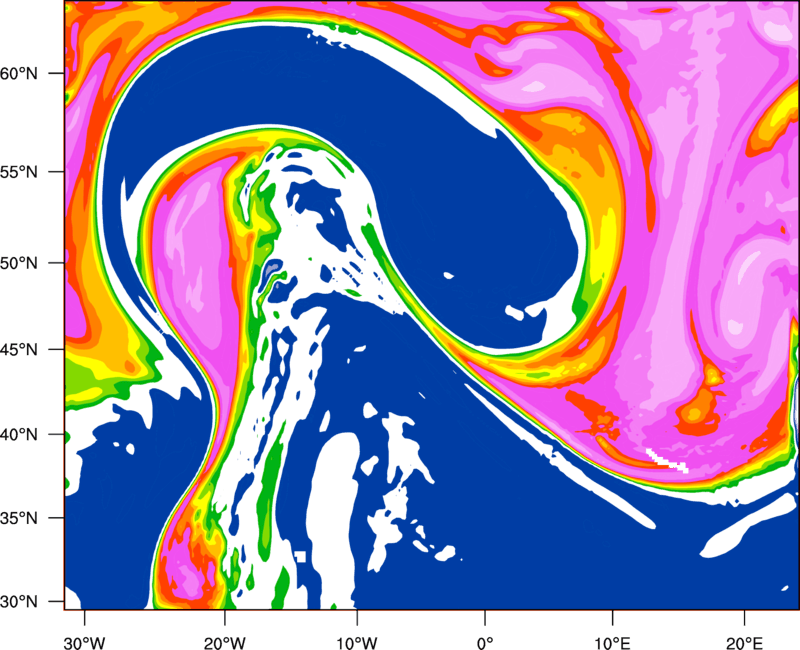Click the 45°N latitude label

(19, 350)
